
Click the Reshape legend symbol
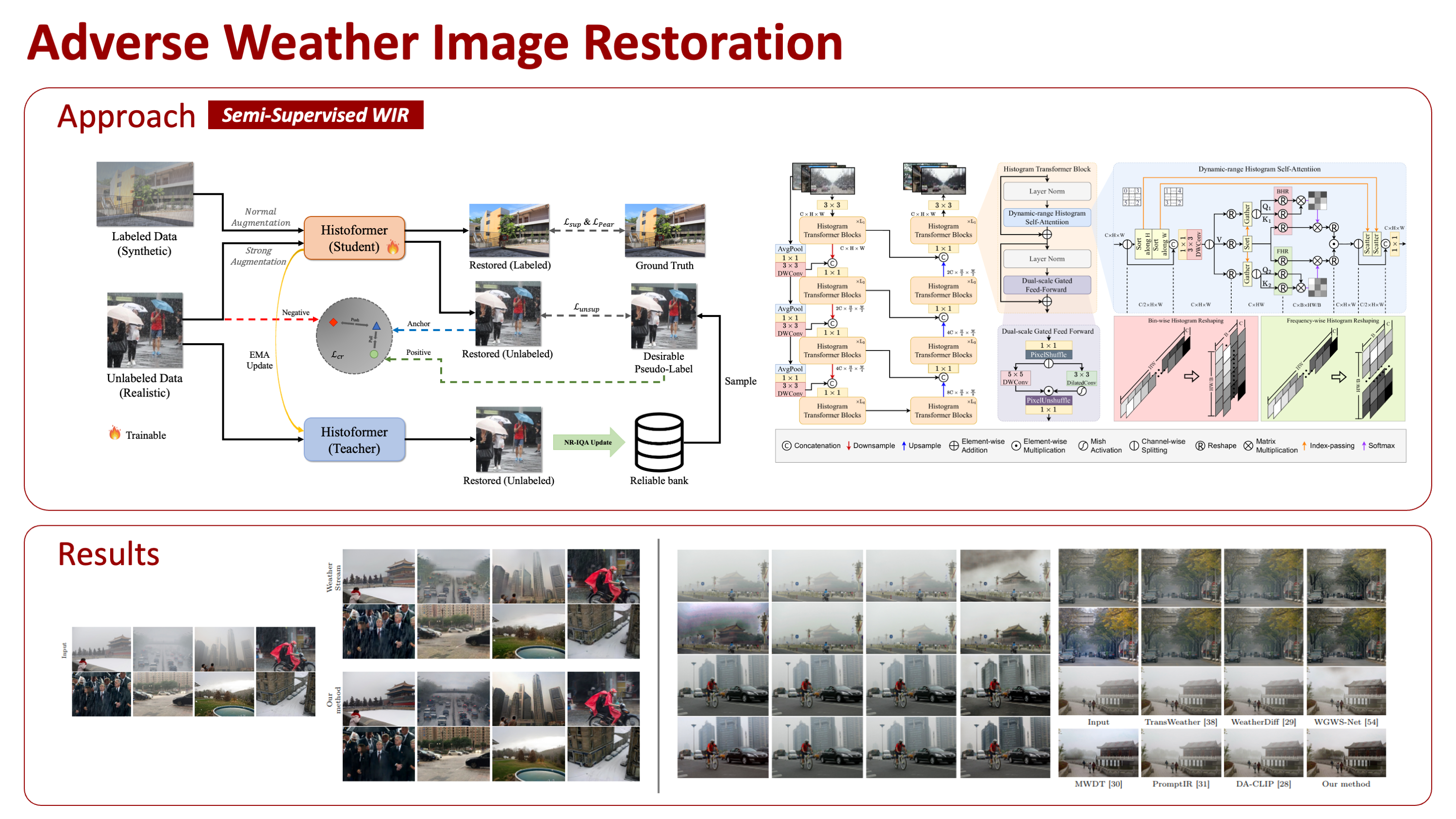pos(1201,446)
